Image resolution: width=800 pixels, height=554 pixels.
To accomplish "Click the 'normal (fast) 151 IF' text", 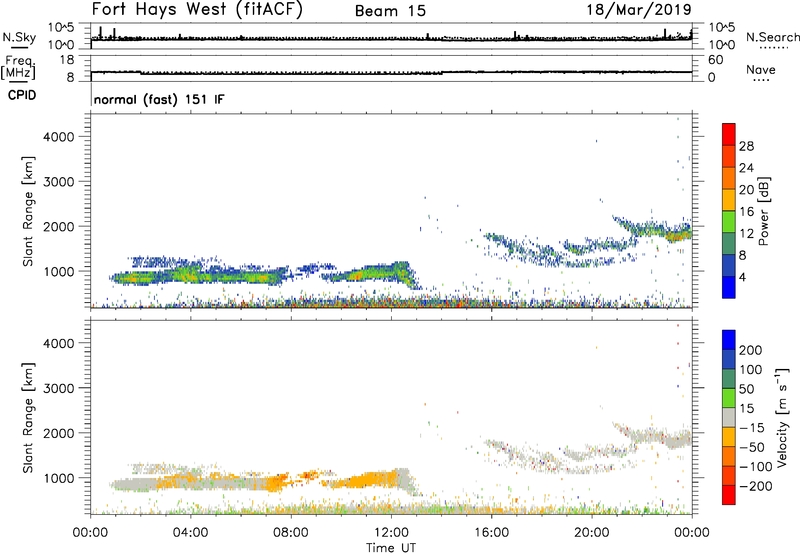I will tap(159, 99).
